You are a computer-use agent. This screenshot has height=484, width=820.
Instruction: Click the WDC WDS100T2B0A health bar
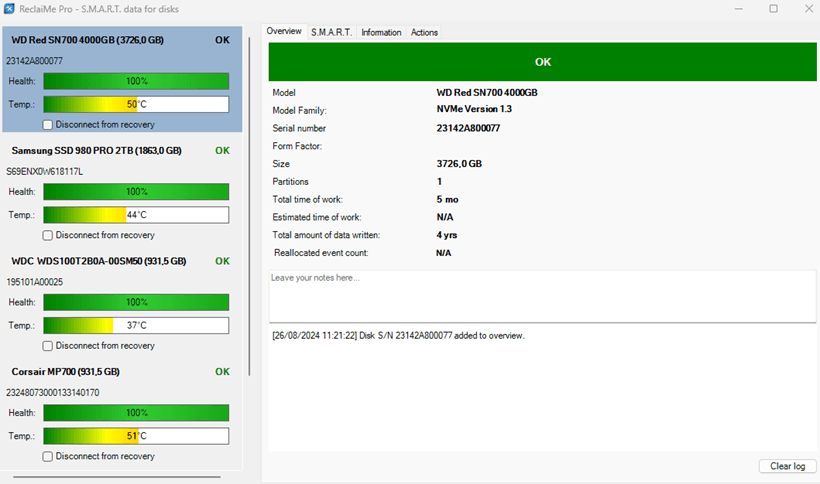(x=136, y=302)
